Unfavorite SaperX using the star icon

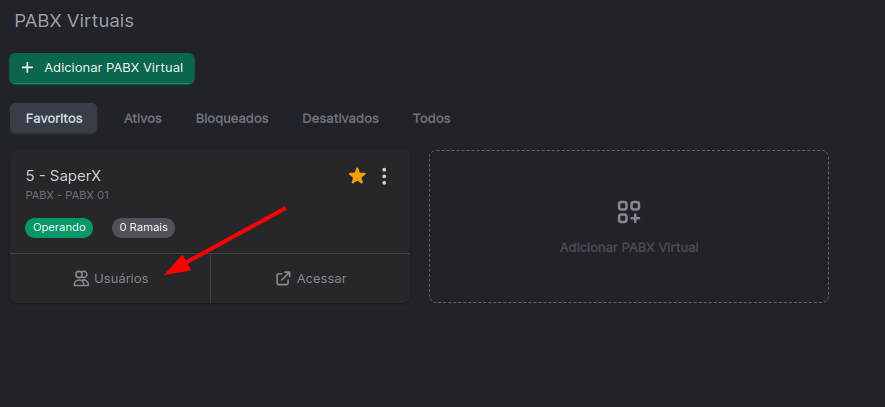[357, 176]
